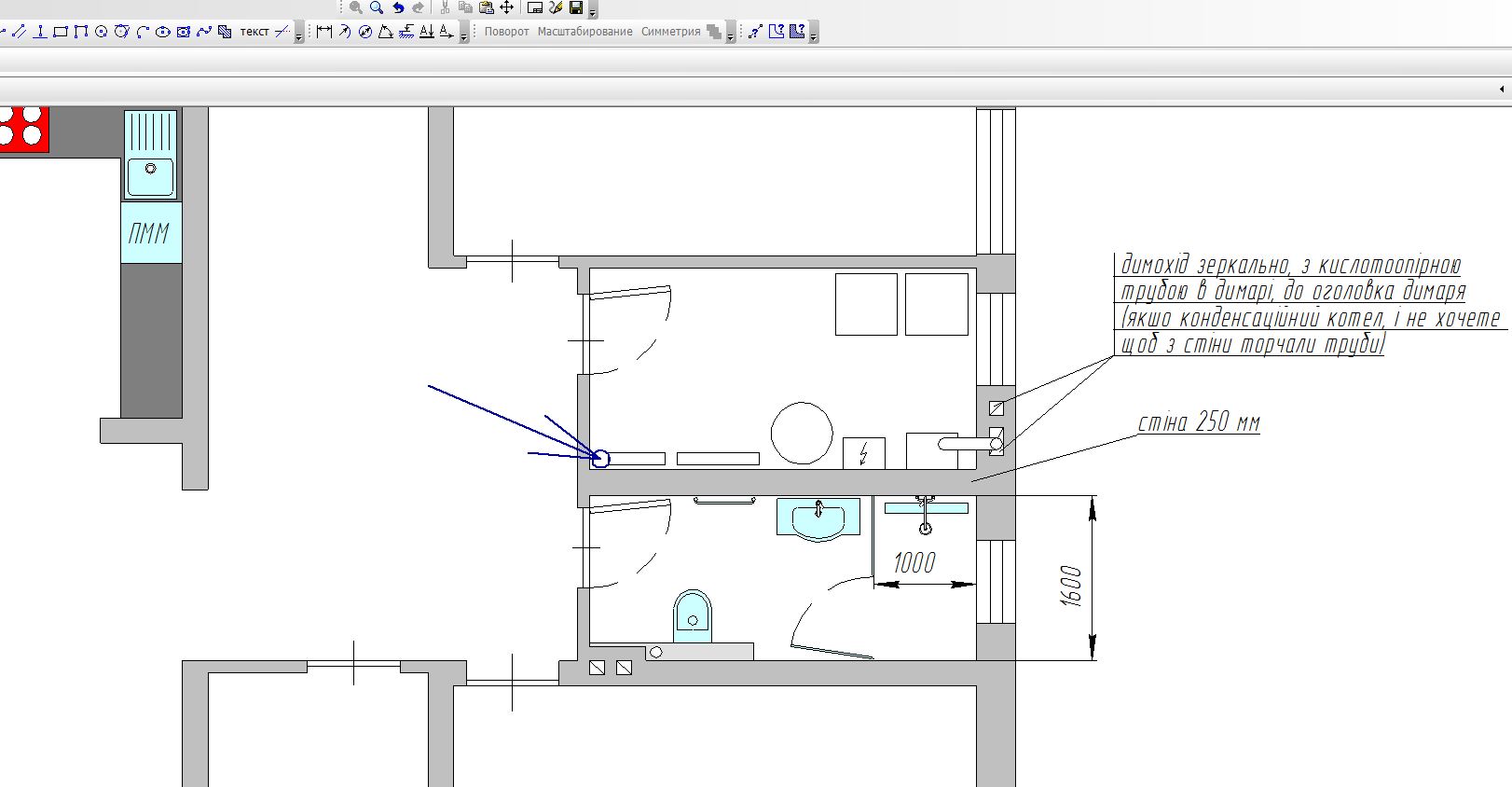1512x787 pixels.
Task: Select the radial dimension tool
Action: tap(344, 32)
